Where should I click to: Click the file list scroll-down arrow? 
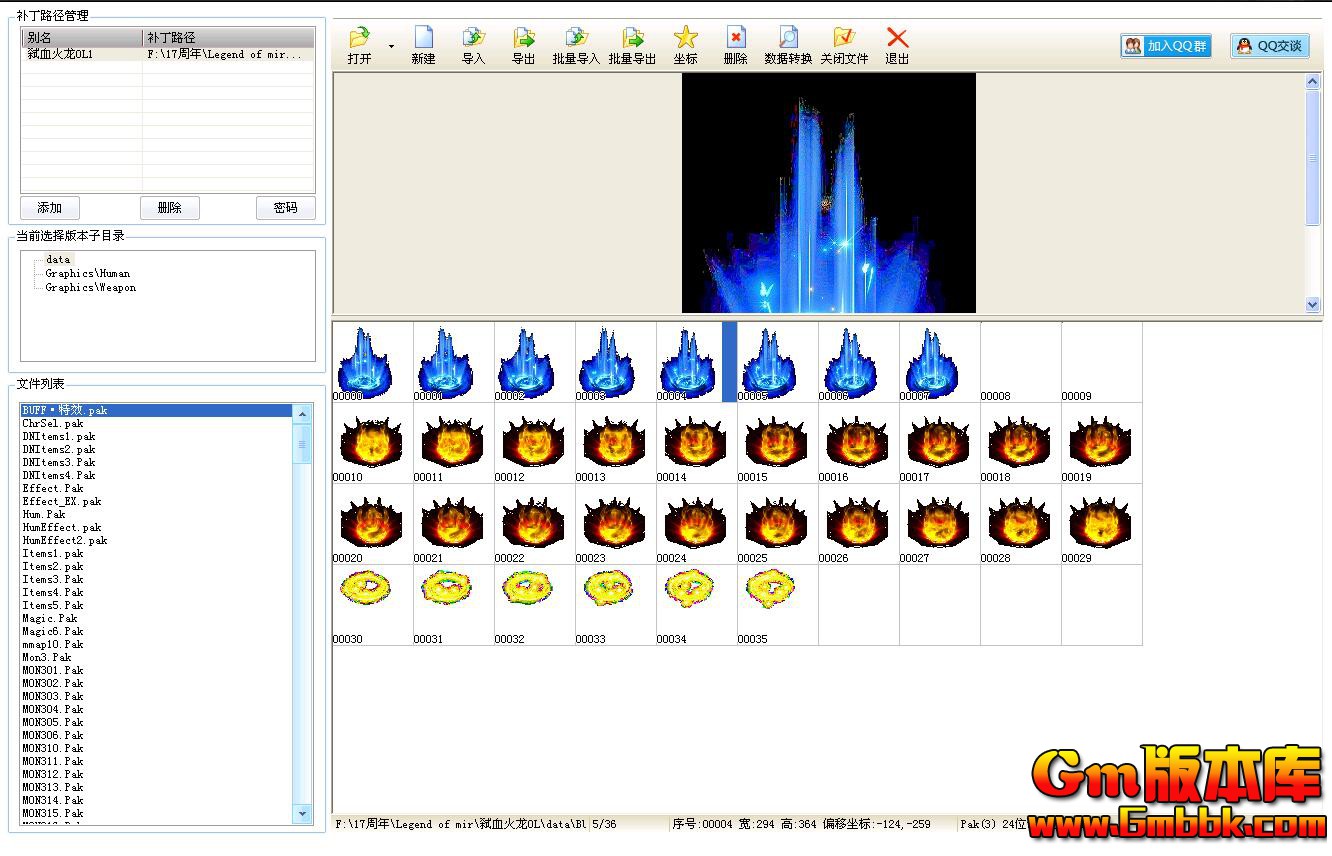302,814
